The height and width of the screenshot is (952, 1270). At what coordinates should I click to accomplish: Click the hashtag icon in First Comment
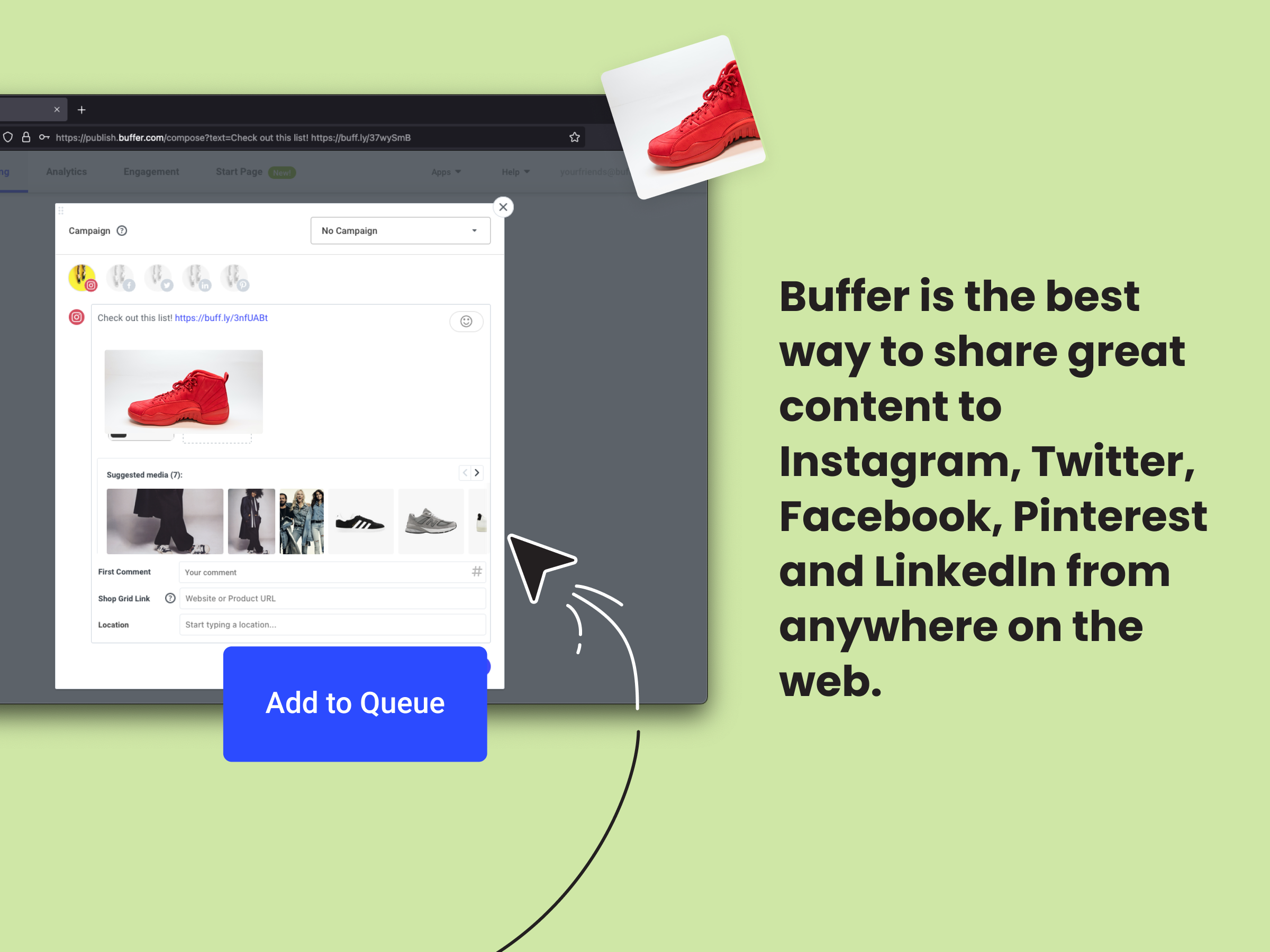coord(476,571)
